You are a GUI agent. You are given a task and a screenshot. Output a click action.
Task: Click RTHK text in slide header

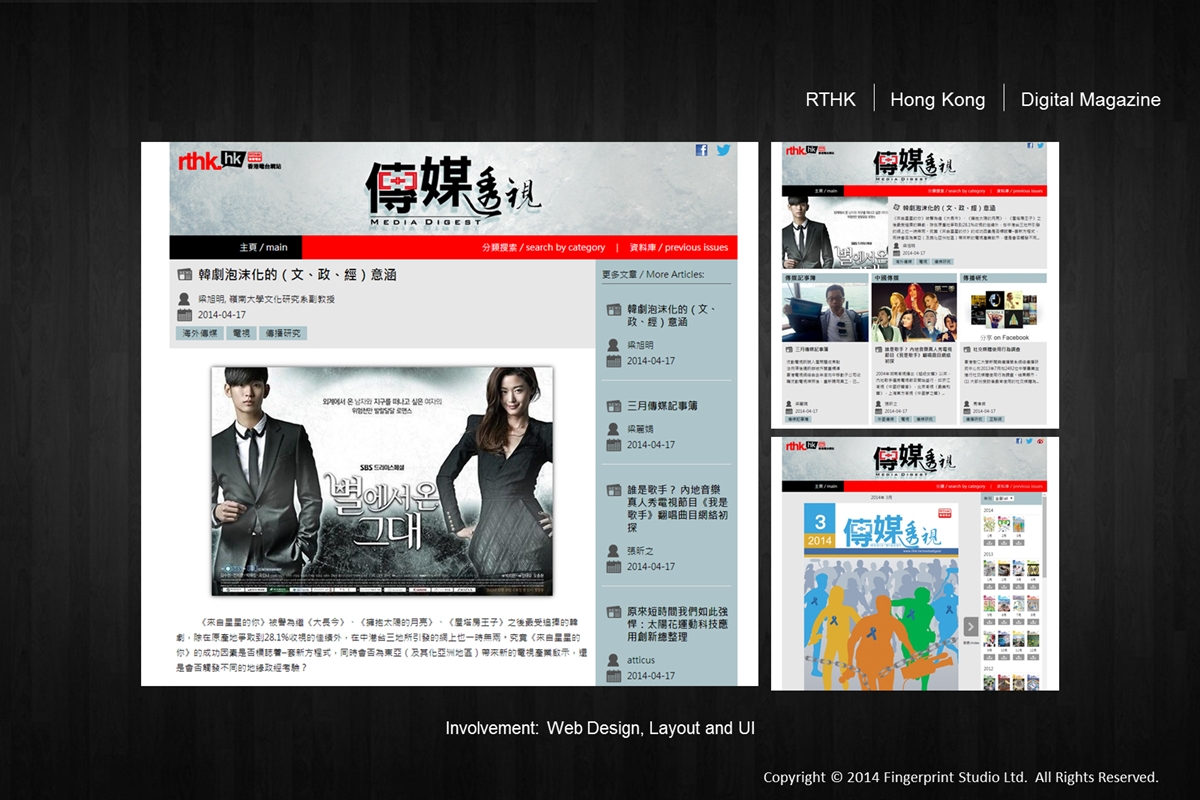click(x=831, y=100)
